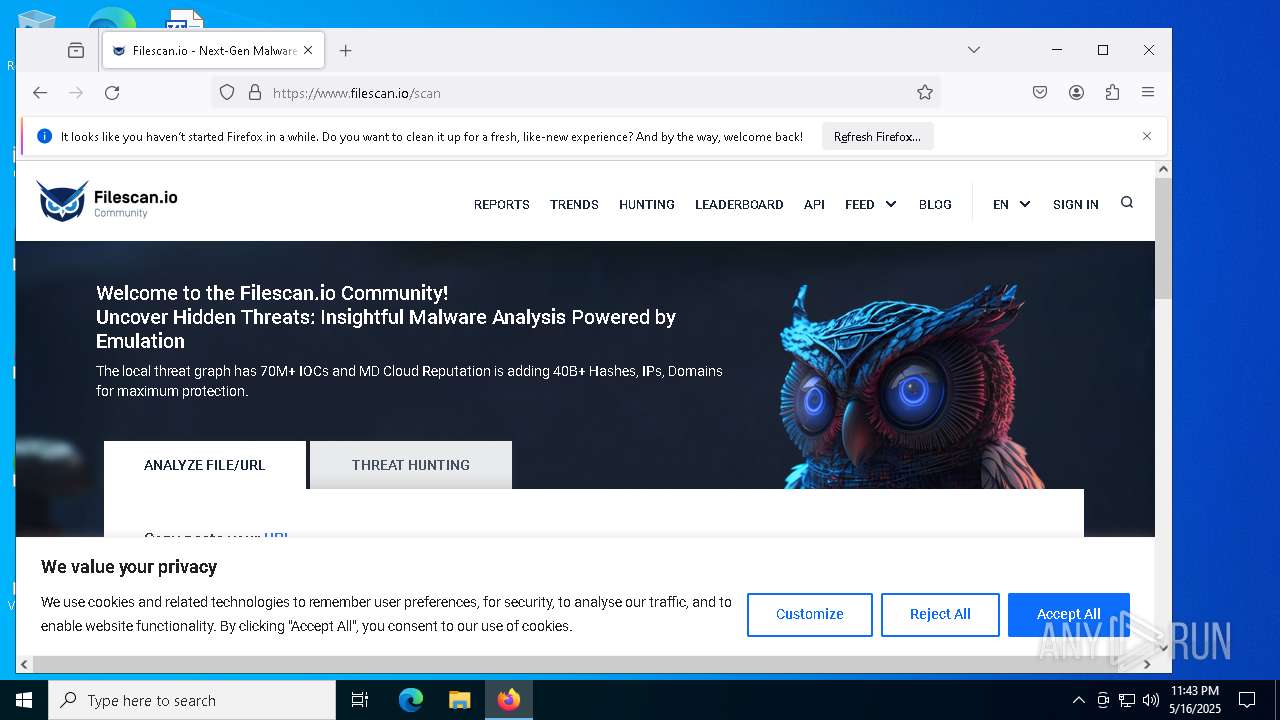Click the Accept All cookies button
The height and width of the screenshot is (720, 1280).
point(1069,614)
